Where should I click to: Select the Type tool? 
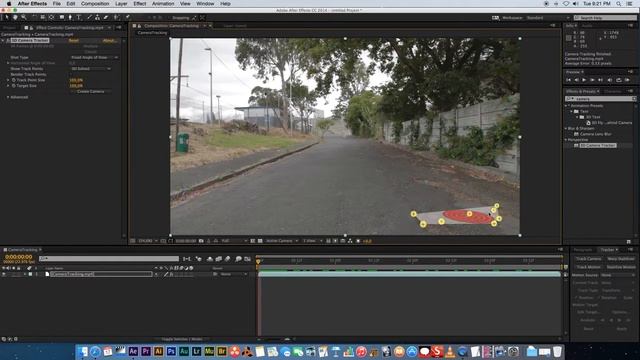pos(79,18)
